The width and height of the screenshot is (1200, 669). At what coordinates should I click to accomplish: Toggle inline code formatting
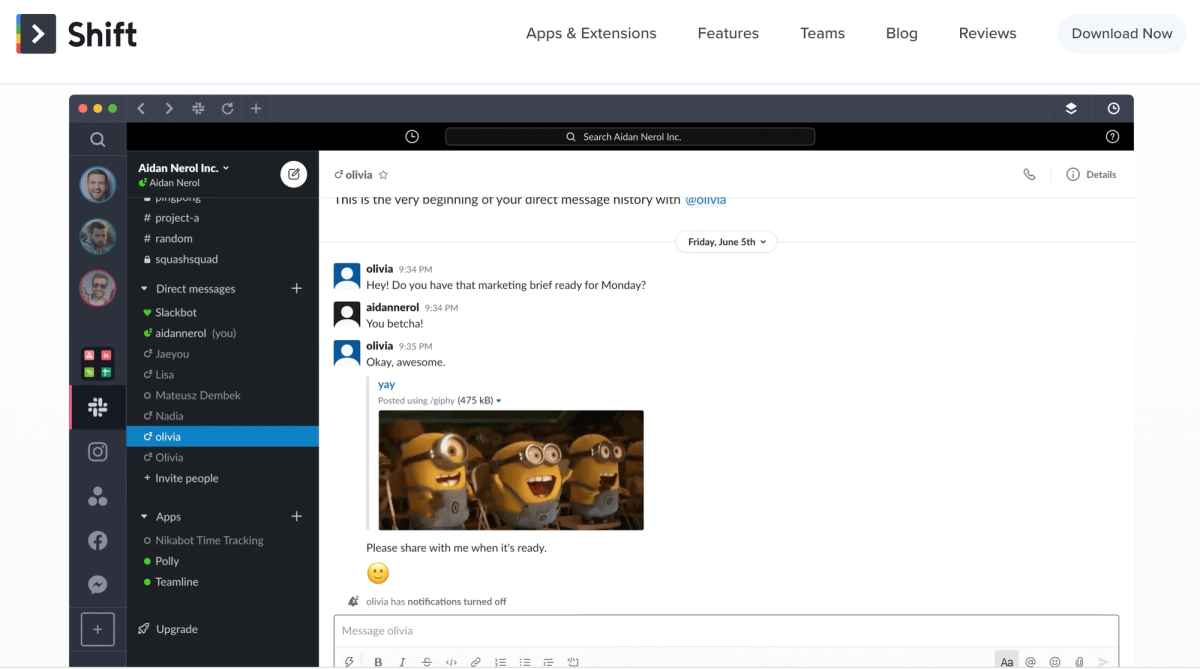451,662
